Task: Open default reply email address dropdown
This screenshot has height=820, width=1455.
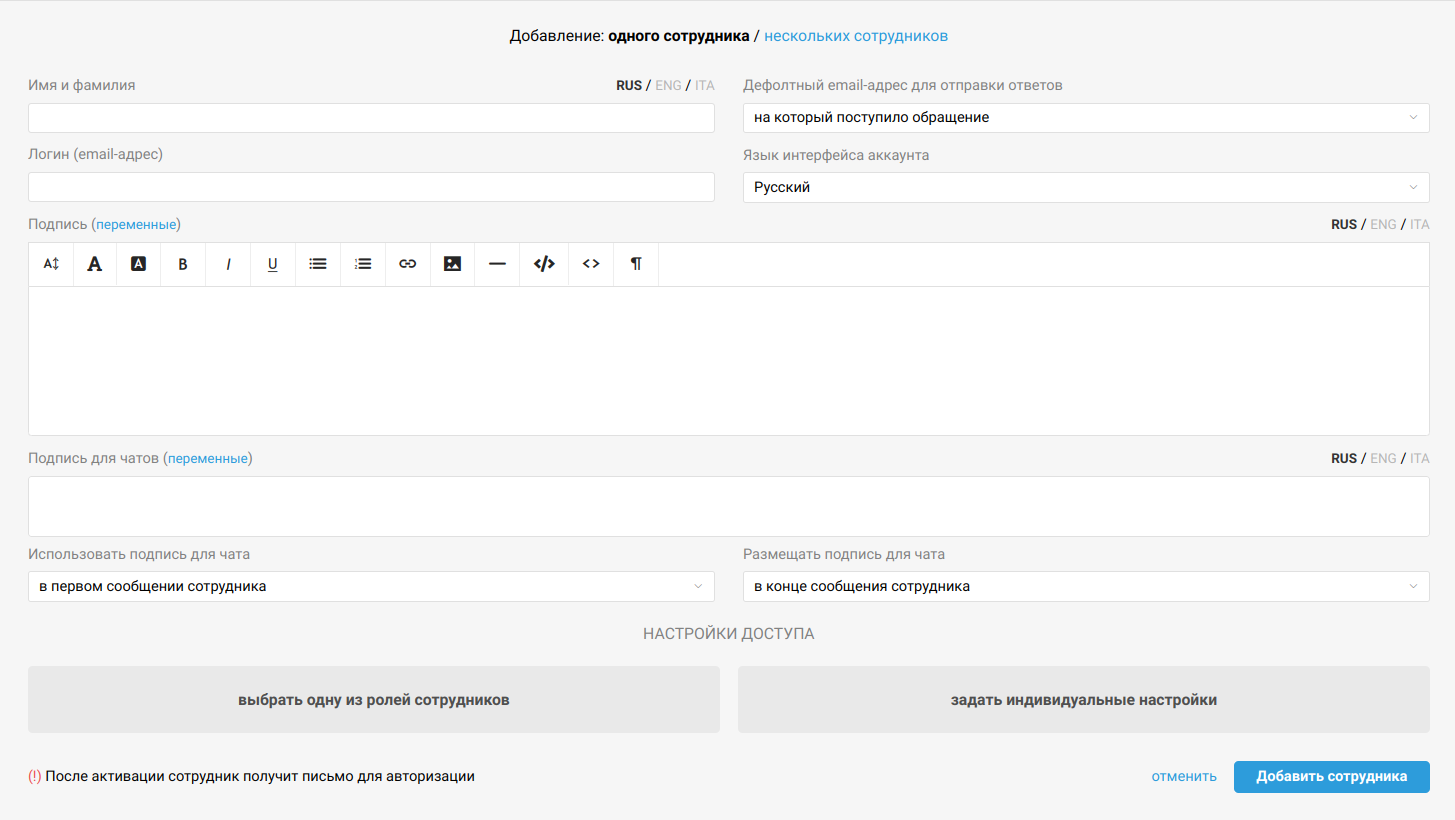Action: click(x=1085, y=117)
